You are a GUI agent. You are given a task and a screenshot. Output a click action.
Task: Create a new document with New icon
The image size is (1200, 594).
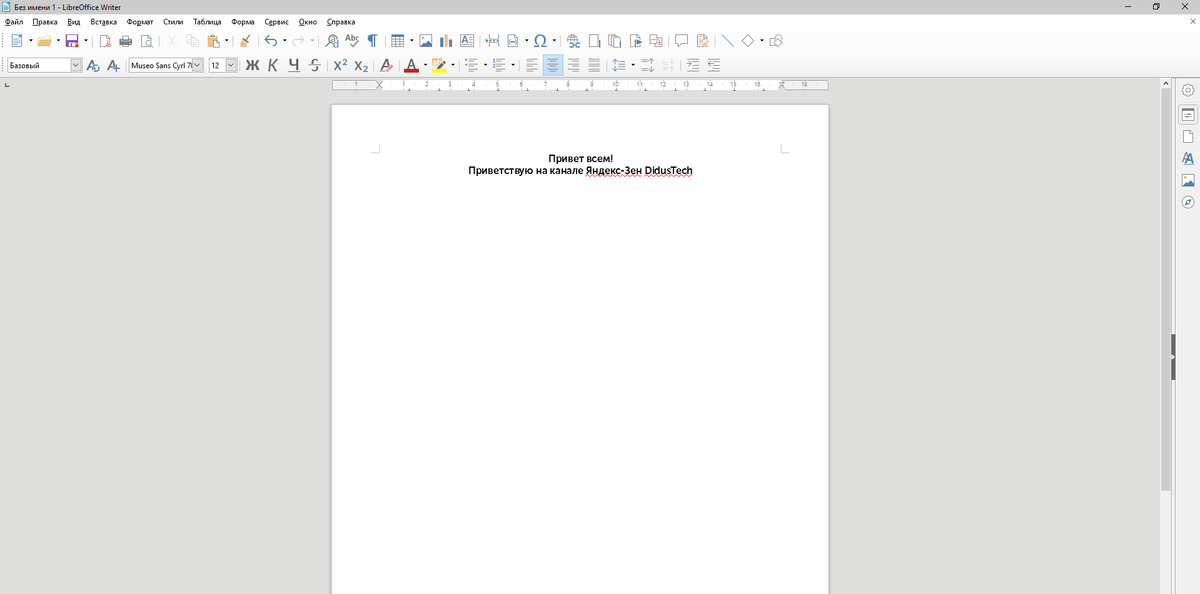pyautogui.click(x=16, y=41)
